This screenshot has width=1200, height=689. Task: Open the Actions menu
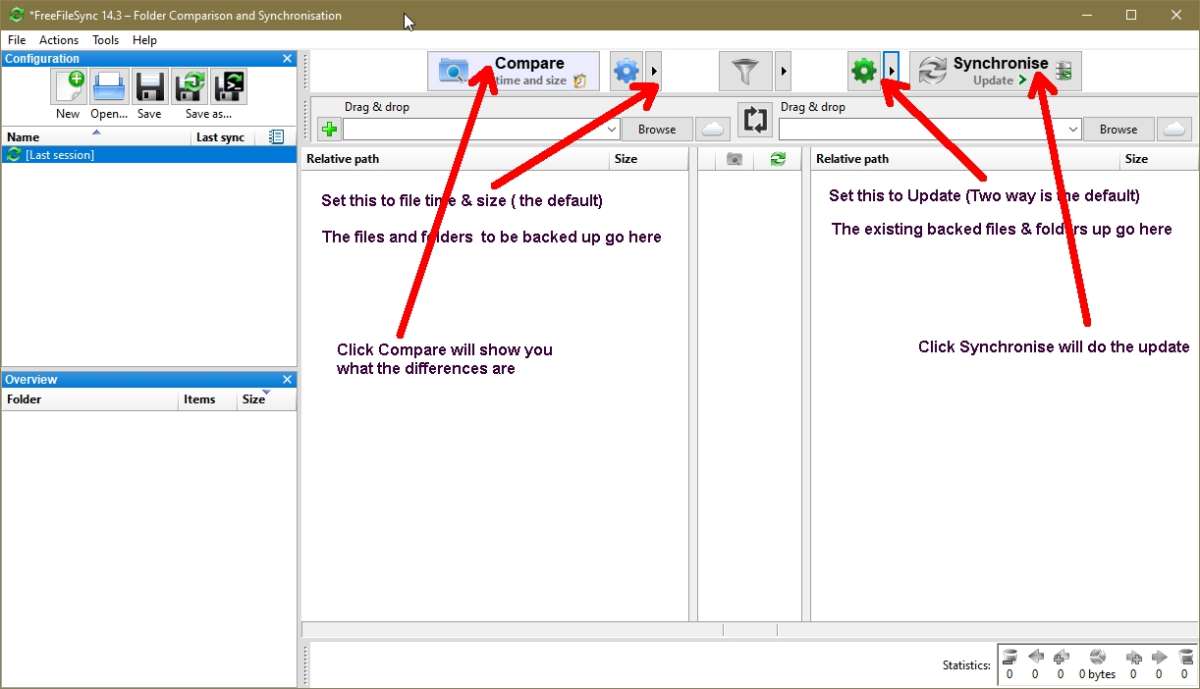(x=59, y=40)
